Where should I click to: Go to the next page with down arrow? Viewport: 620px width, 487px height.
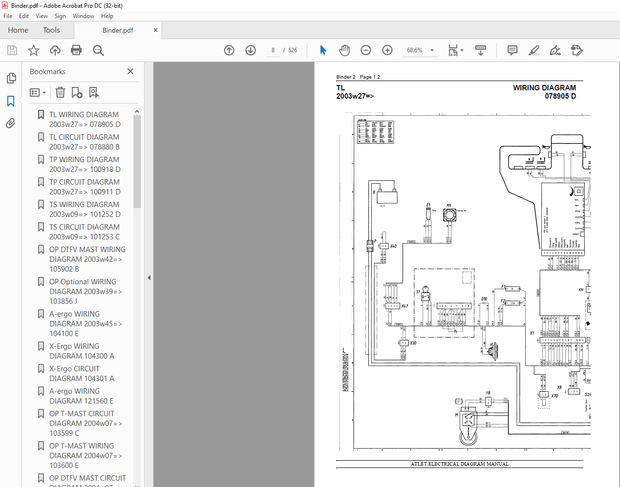[x=250, y=50]
